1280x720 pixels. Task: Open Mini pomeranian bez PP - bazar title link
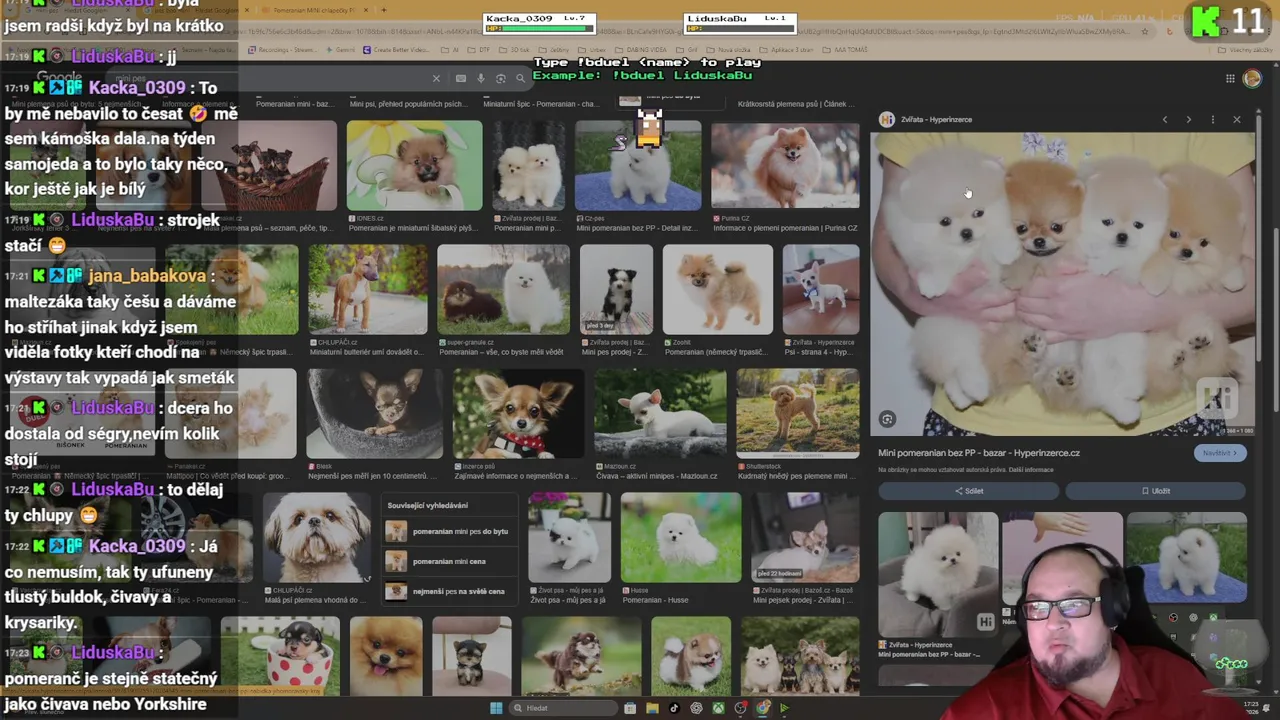979,453
